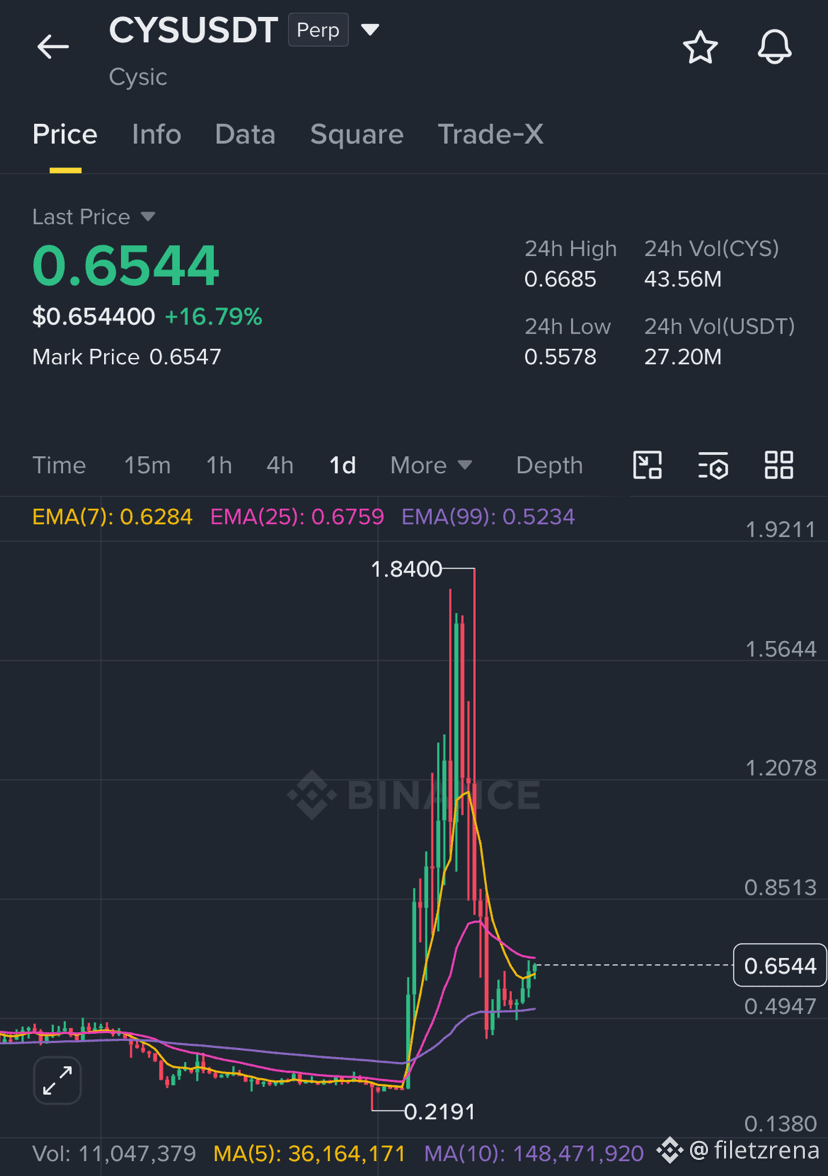Tap the EMA(25): 0.6759 indicator label

[297, 517]
